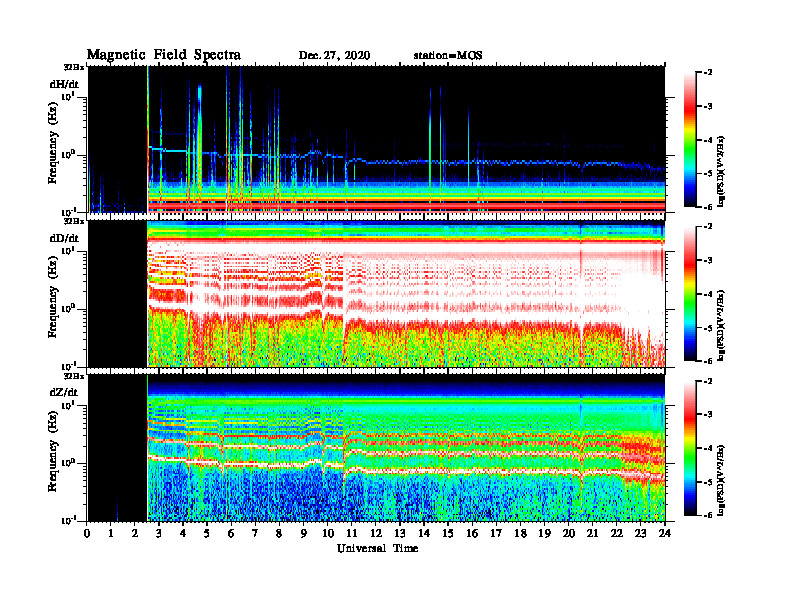Click the "-2" tick on top color bar
The height and width of the screenshot is (612, 792).
tap(707, 73)
